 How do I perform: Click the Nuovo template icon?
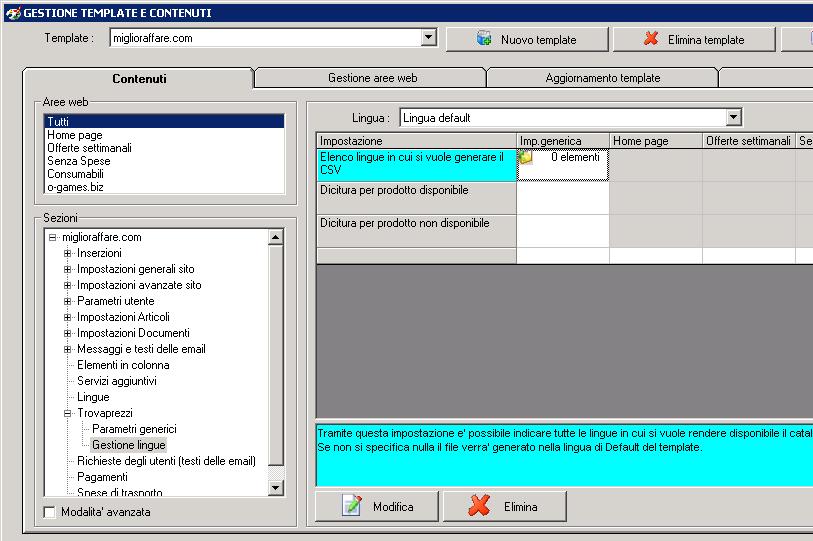coord(484,38)
